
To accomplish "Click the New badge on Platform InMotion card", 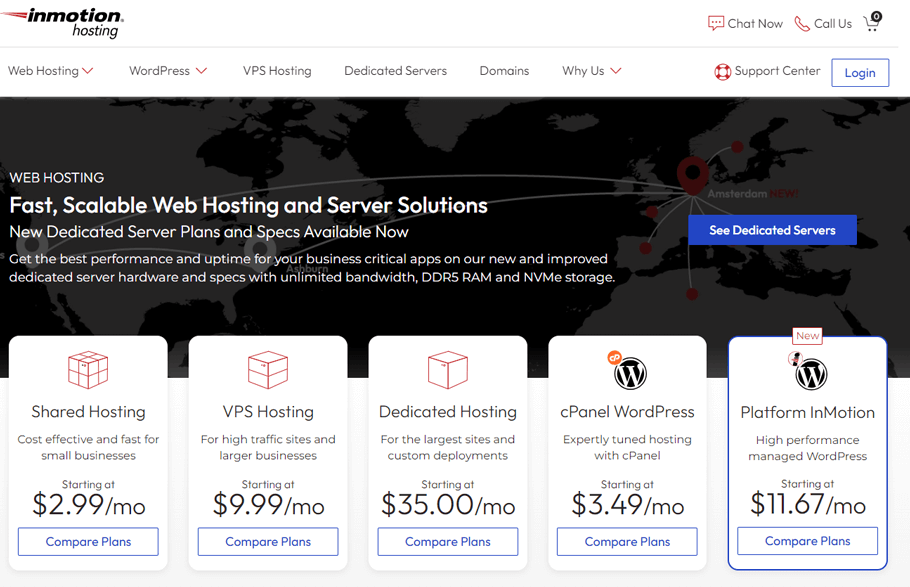I will 807,335.
